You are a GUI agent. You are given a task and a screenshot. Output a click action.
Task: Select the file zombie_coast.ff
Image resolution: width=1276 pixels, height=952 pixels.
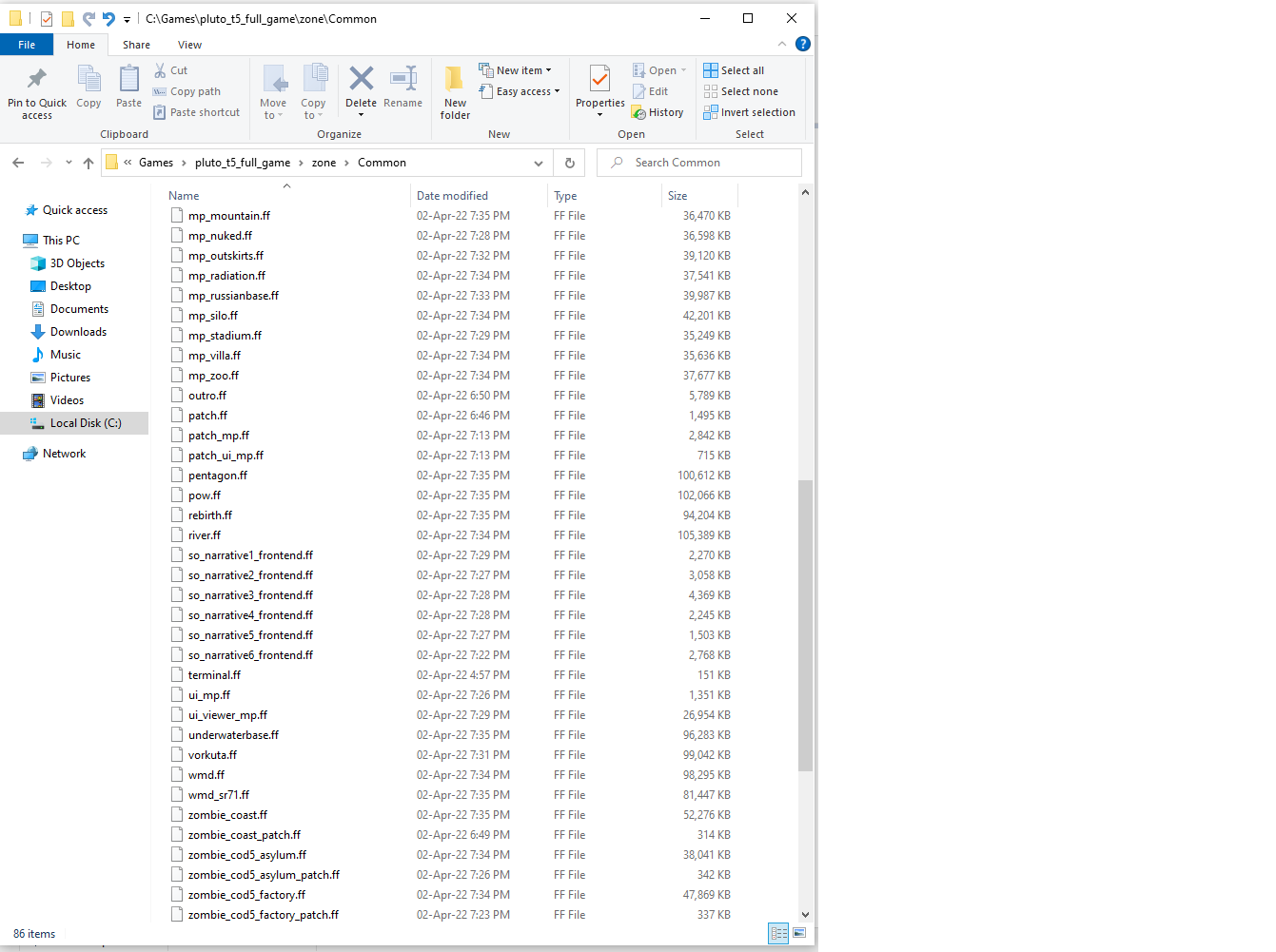point(227,815)
